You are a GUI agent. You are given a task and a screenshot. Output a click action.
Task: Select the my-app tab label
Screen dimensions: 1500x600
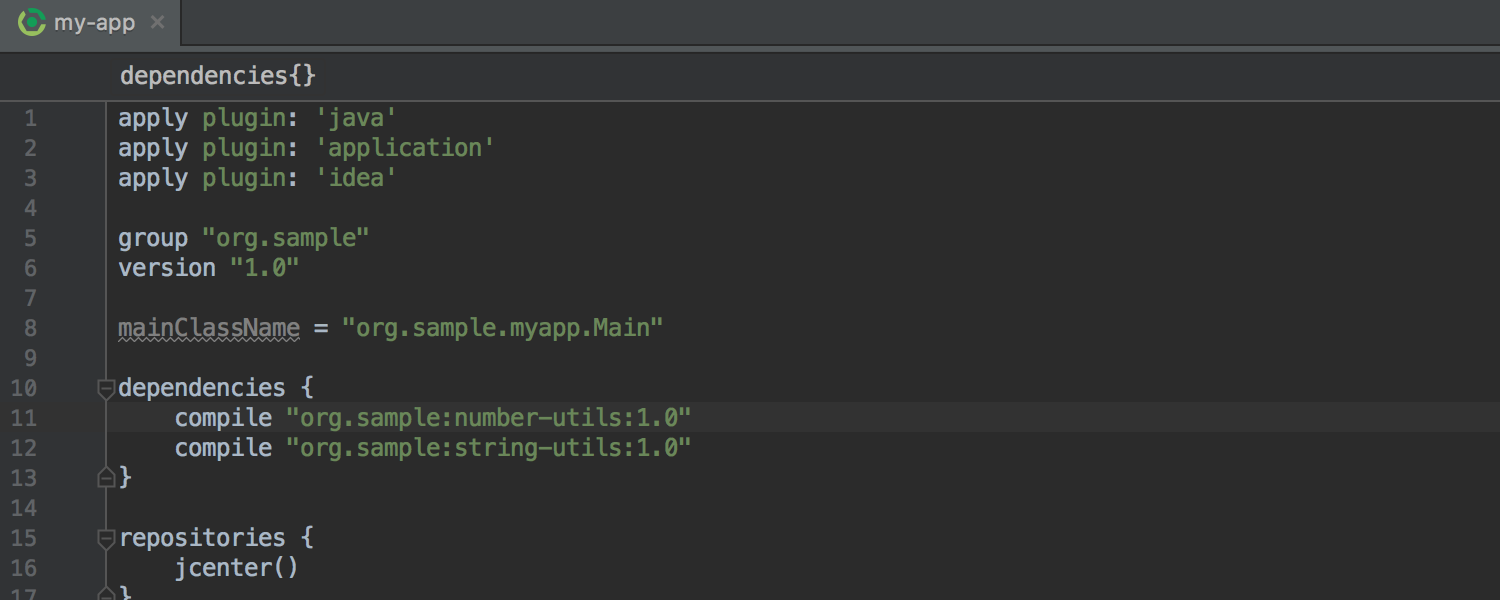pyautogui.click(x=94, y=22)
